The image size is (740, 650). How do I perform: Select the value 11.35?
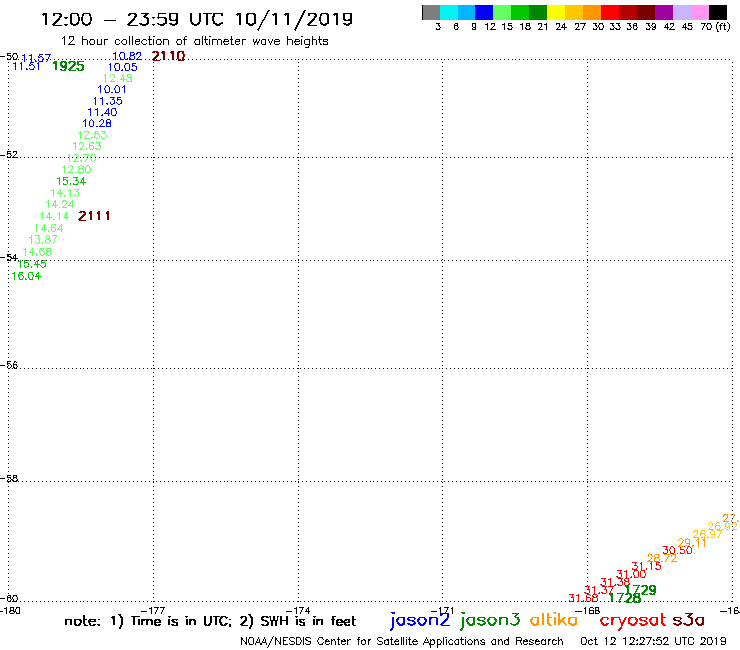click(108, 101)
